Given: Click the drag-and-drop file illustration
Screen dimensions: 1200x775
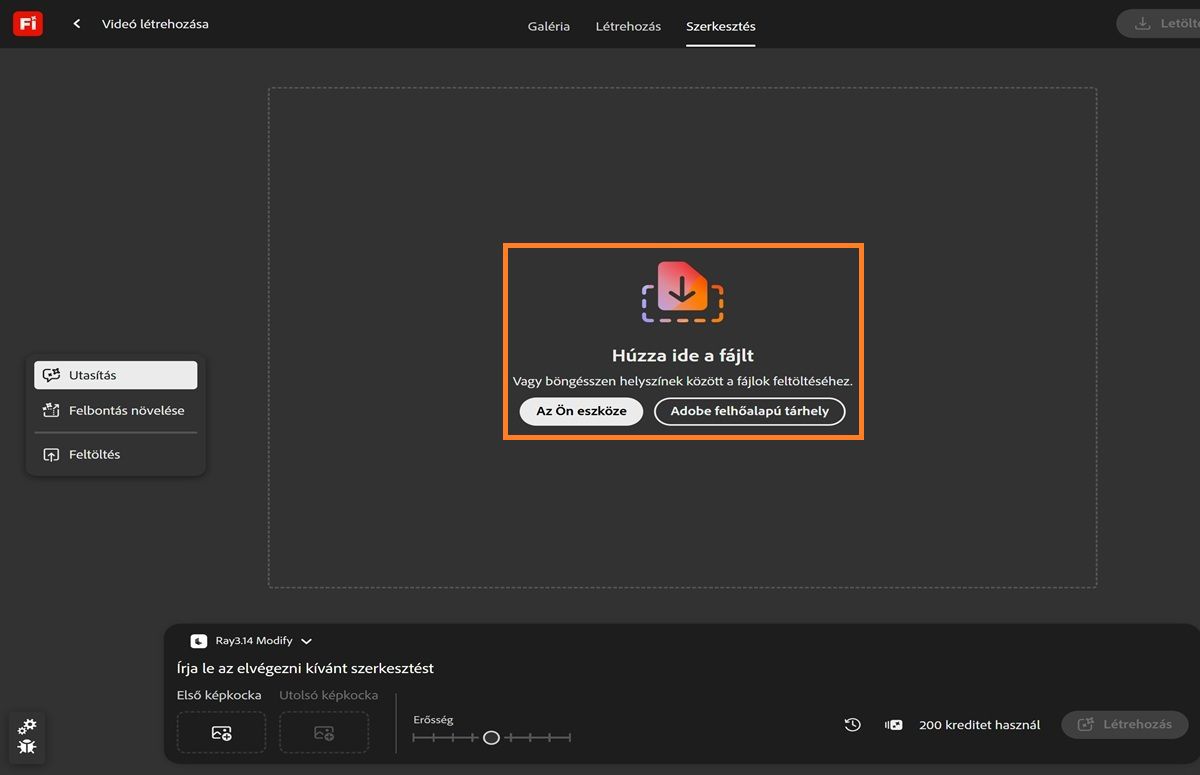Looking at the screenshot, I should (x=682, y=292).
